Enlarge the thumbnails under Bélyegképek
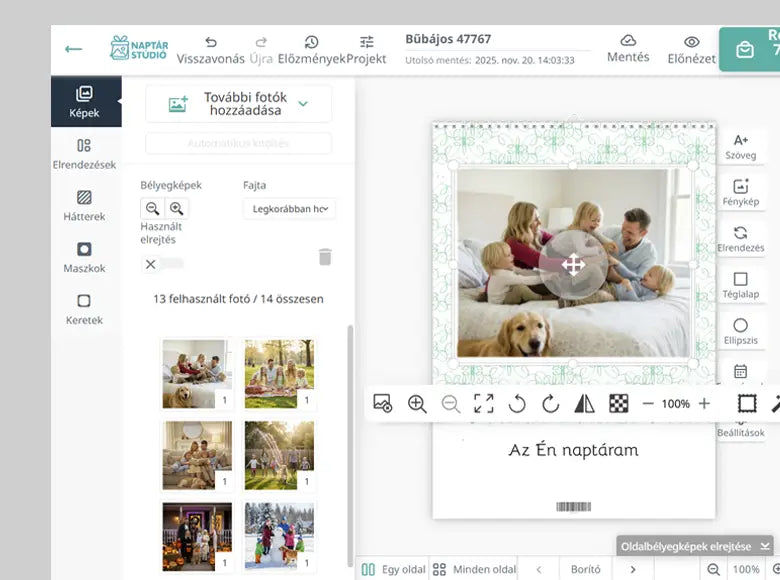780x580 pixels. [177, 209]
